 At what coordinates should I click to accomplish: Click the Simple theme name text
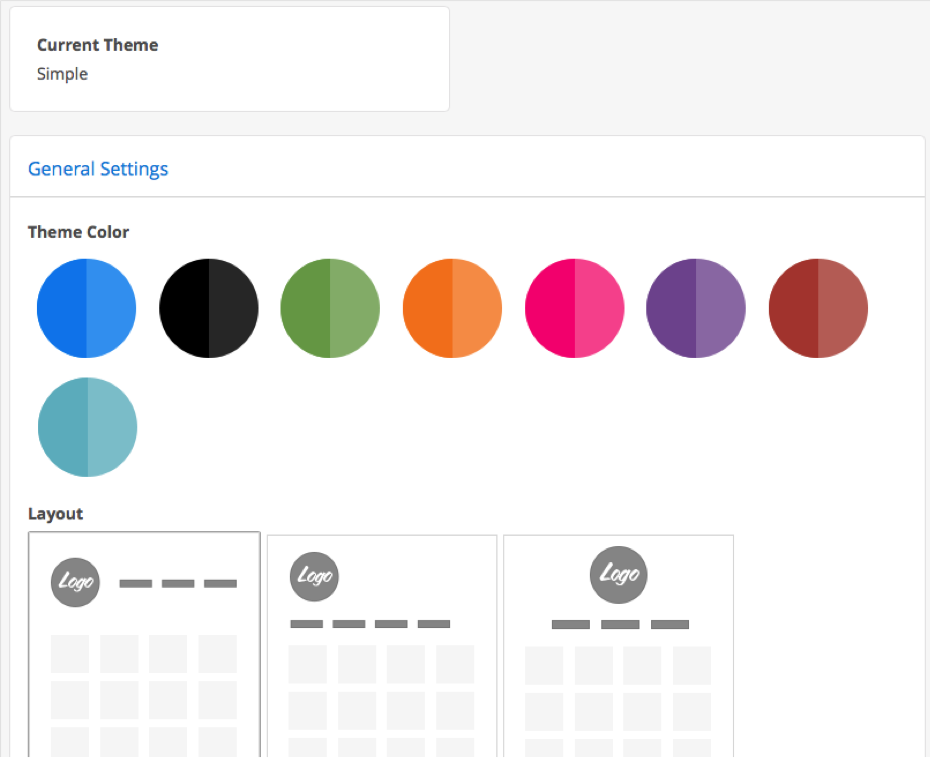(62, 74)
